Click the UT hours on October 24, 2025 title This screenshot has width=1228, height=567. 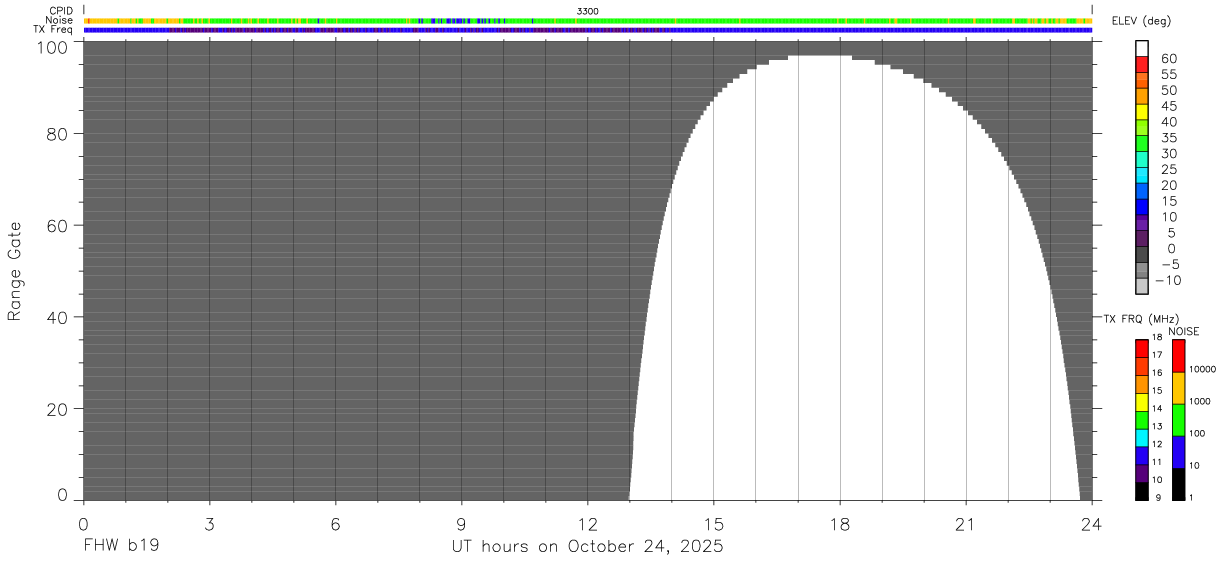point(587,547)
